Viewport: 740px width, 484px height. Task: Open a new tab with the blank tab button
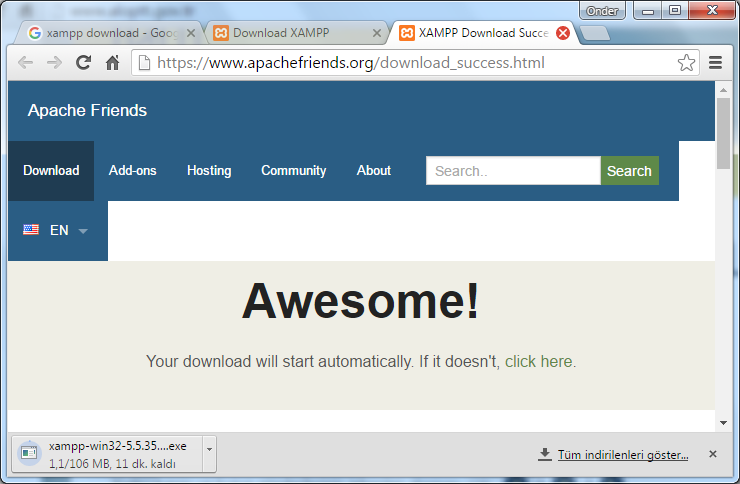(595, 33)
